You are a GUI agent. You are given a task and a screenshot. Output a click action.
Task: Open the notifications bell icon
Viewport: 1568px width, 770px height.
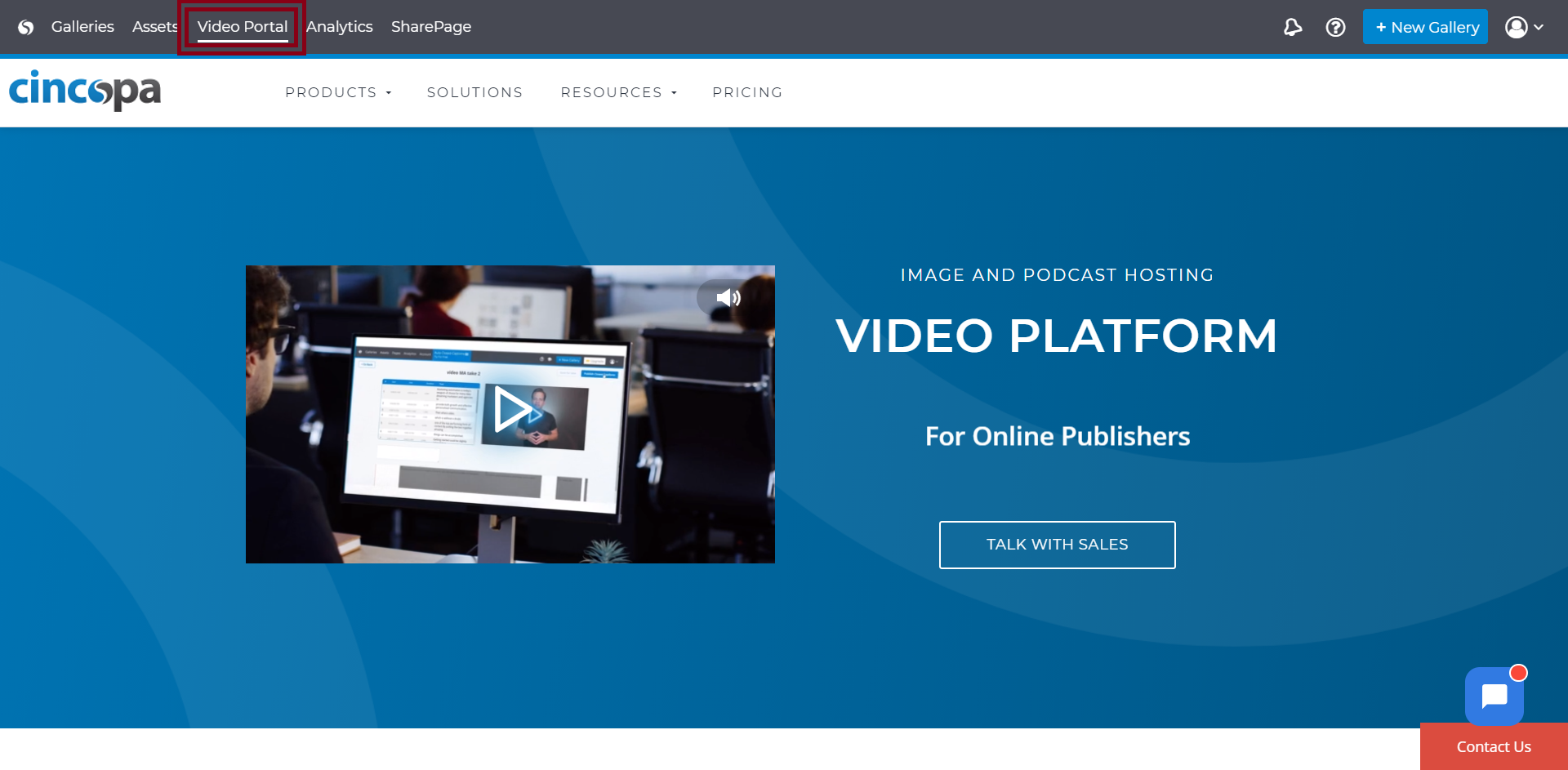(x=1292, y=28)
